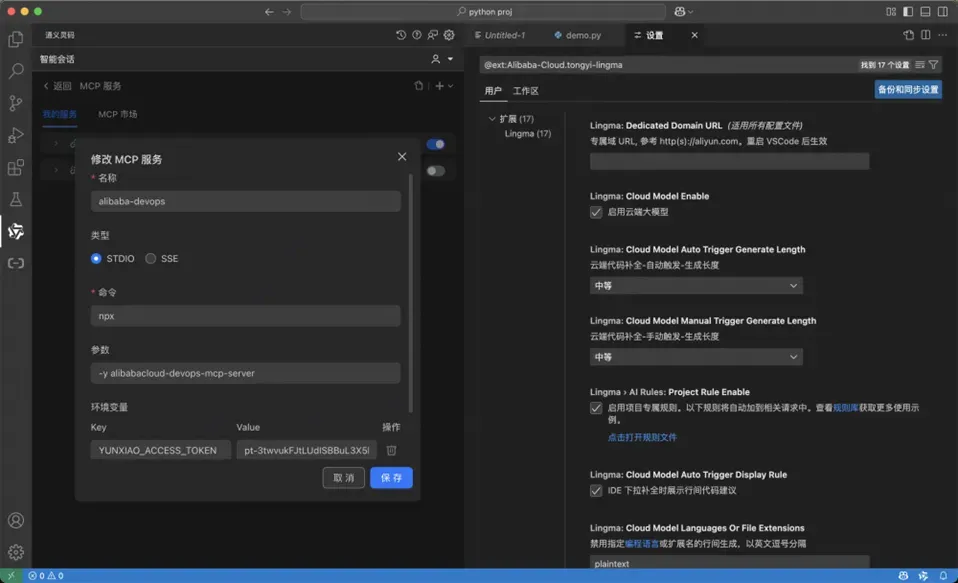Close the 修改 MCP 服务 dialog
Viewport: 958px width, 583px height.
[x=402, y=157]
